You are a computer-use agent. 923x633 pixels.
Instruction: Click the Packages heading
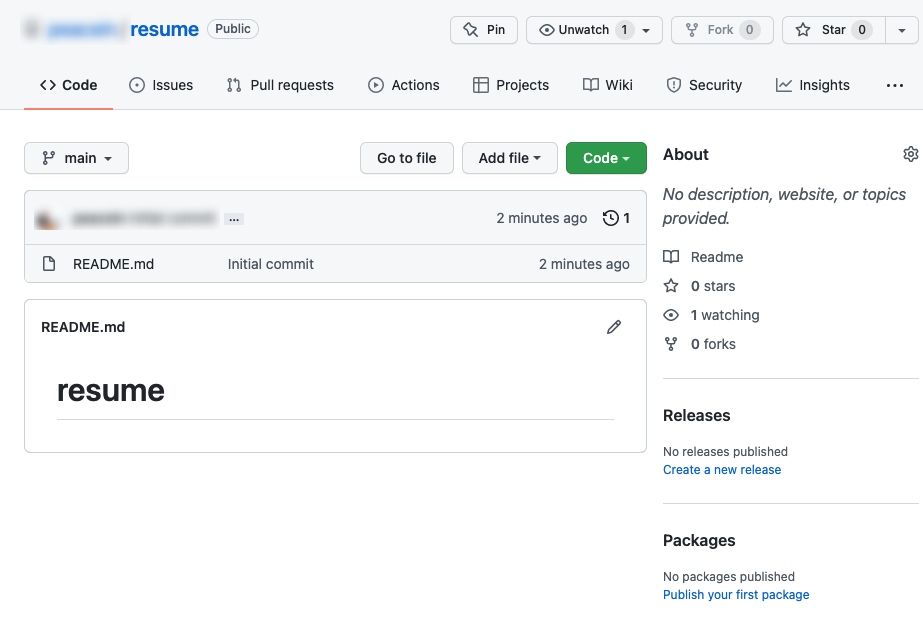coord(699,541)
